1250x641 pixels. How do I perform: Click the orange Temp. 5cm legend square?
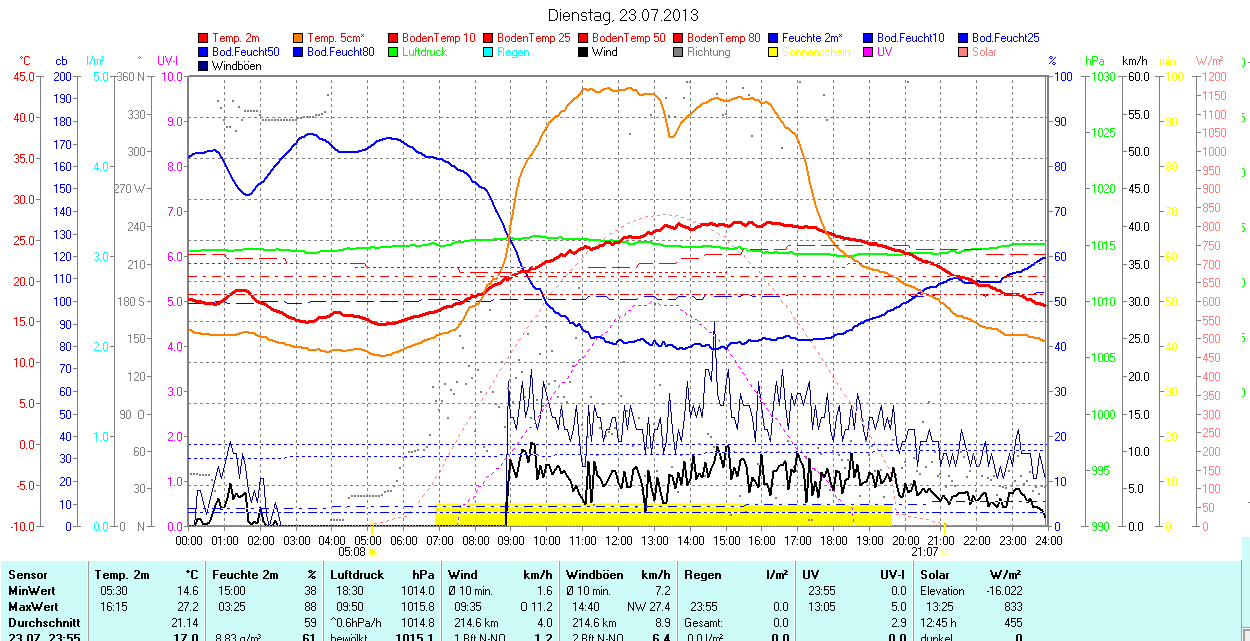click(299, 38)
